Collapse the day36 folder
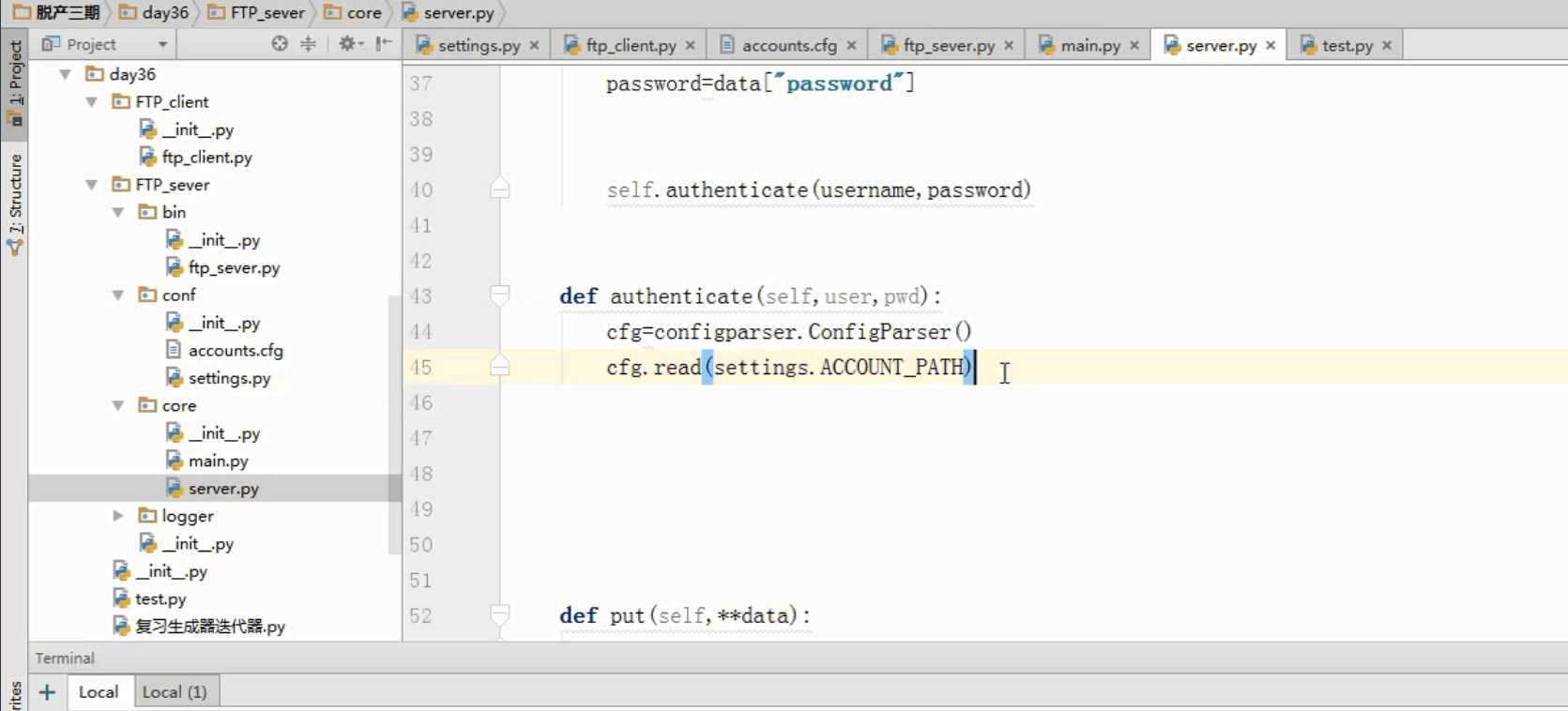Viewport: 1568px width, 711px height. pyautogui.click(x=65, y=74)
